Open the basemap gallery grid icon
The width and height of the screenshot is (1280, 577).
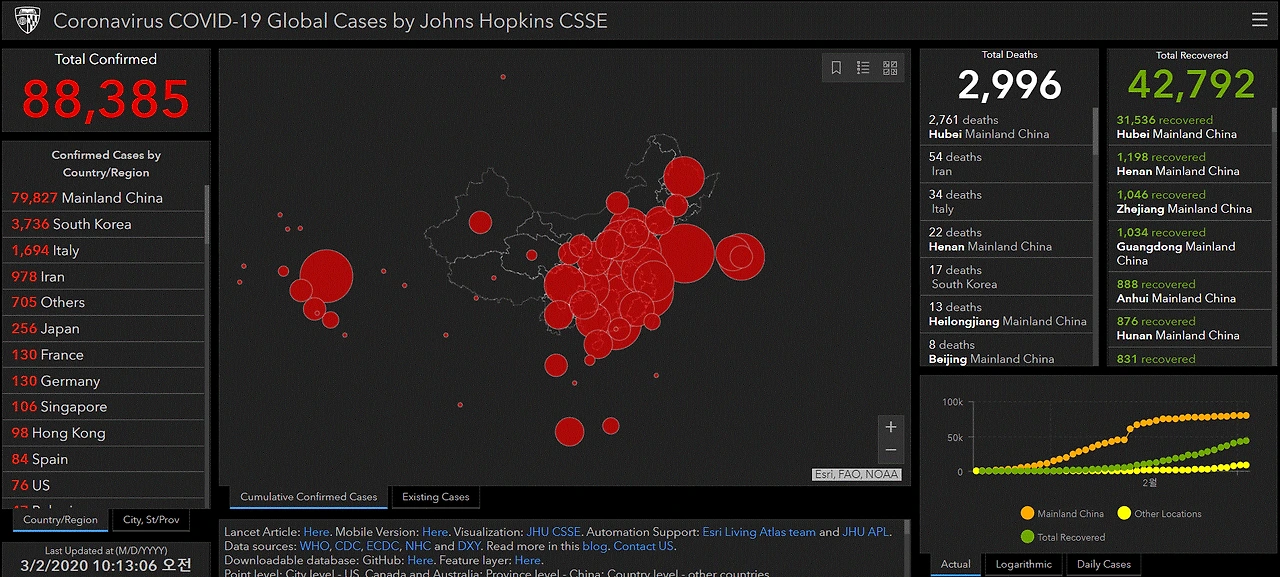point(890,68)
